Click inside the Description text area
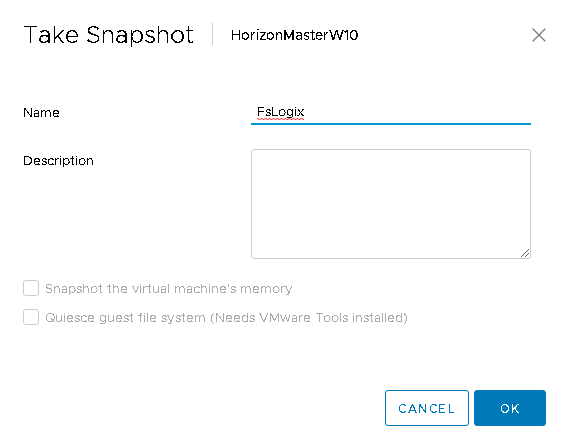The width and height of the screenshot is (568, 445). coord(391,204)
